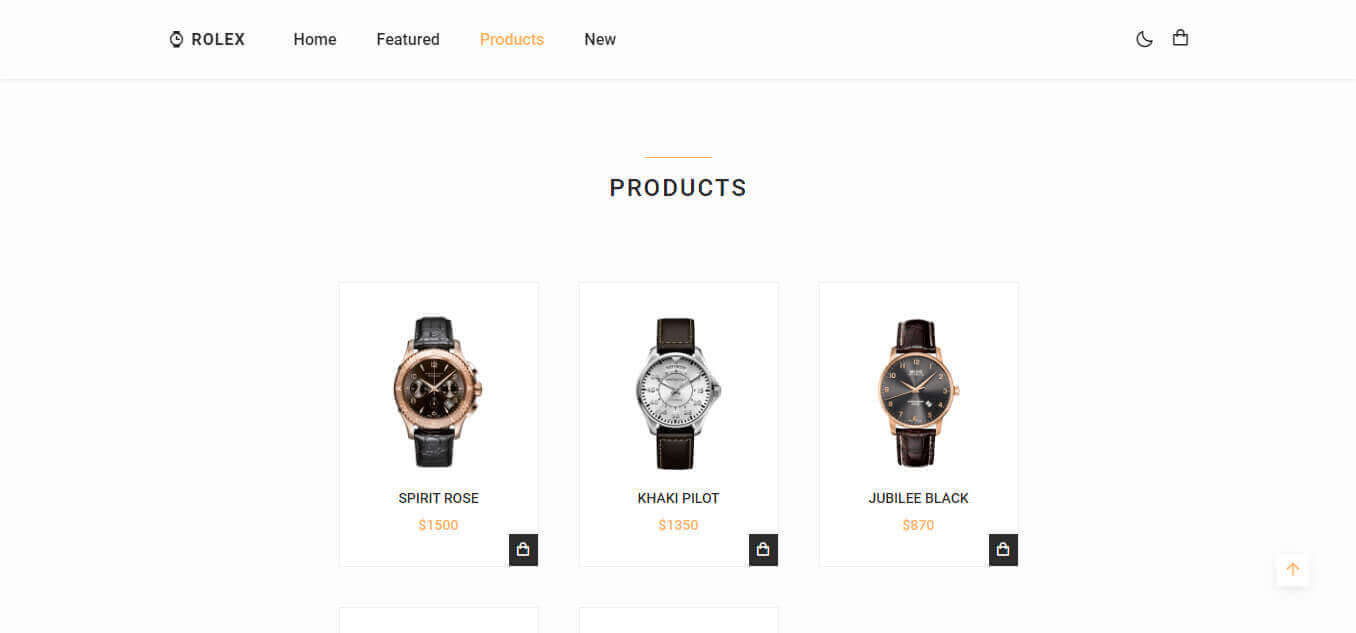Add Jubilee Black to cart with bag button
This screenshot has height=633, width=1356.
pyautogui.click(x=1003, y=549)
